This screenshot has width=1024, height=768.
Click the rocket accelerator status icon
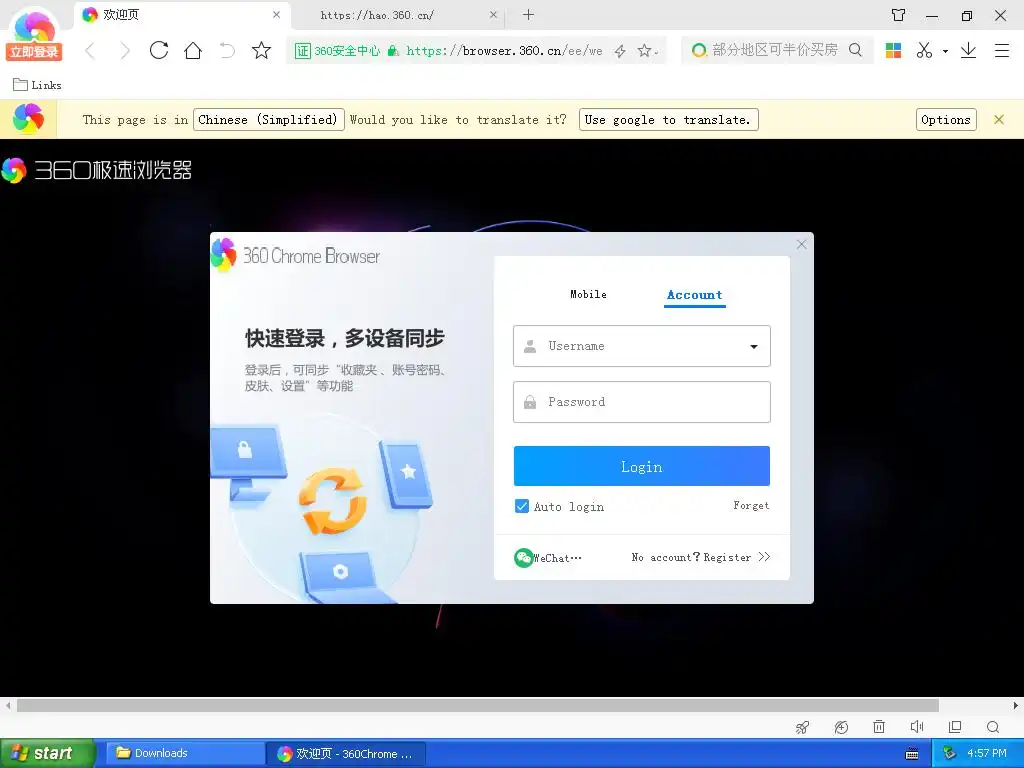(803, 727)
